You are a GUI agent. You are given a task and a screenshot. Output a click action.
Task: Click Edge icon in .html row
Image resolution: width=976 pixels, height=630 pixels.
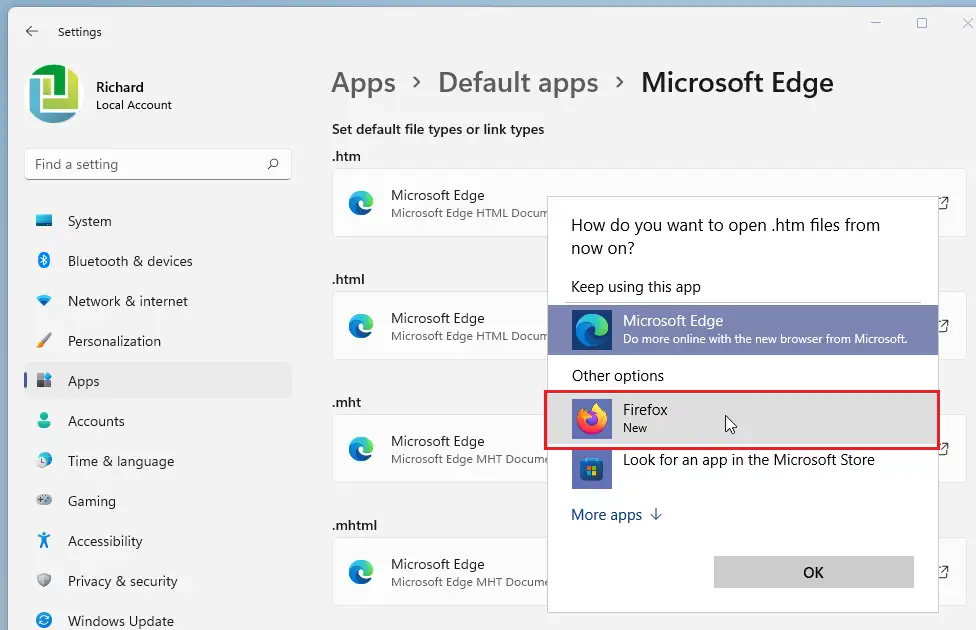361,326
